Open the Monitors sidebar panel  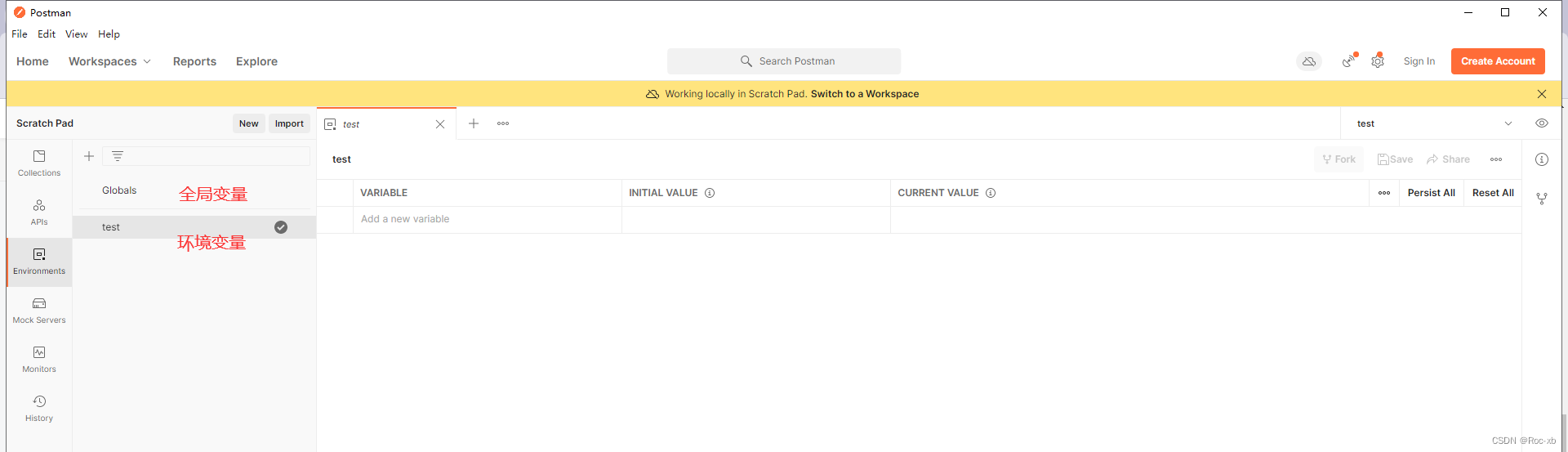39,360
